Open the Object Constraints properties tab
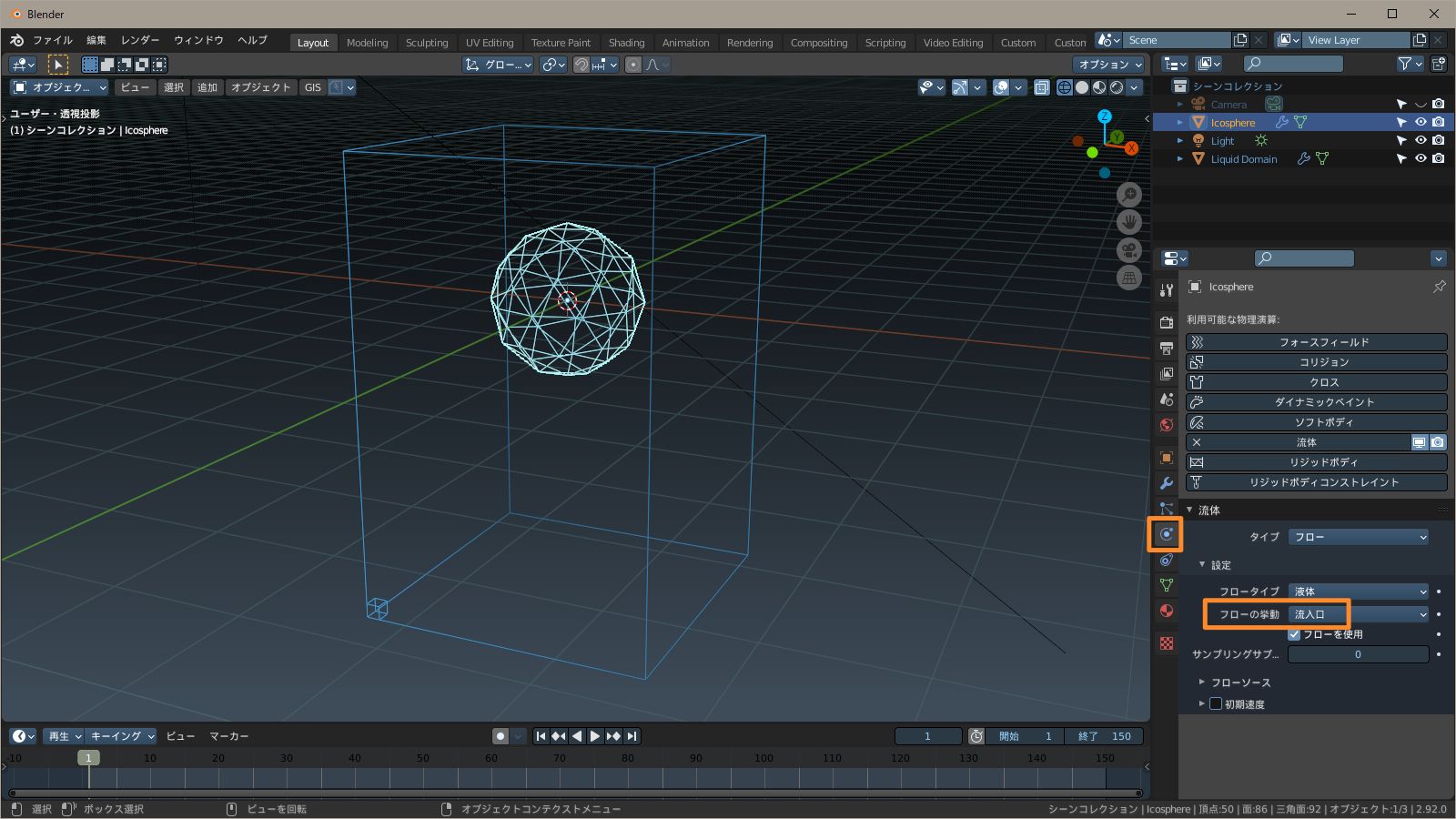 pyautogui.click(x=1166, y=560)
